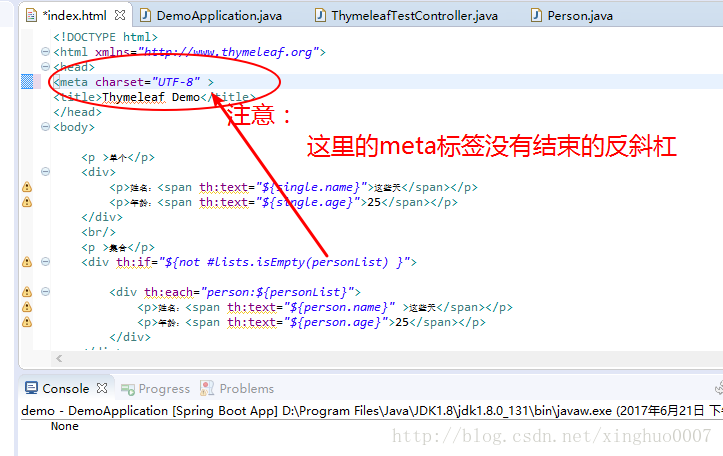Switch to the Problems view tab
The height and width of the screenshot is (456, 723).
point(246,389)
